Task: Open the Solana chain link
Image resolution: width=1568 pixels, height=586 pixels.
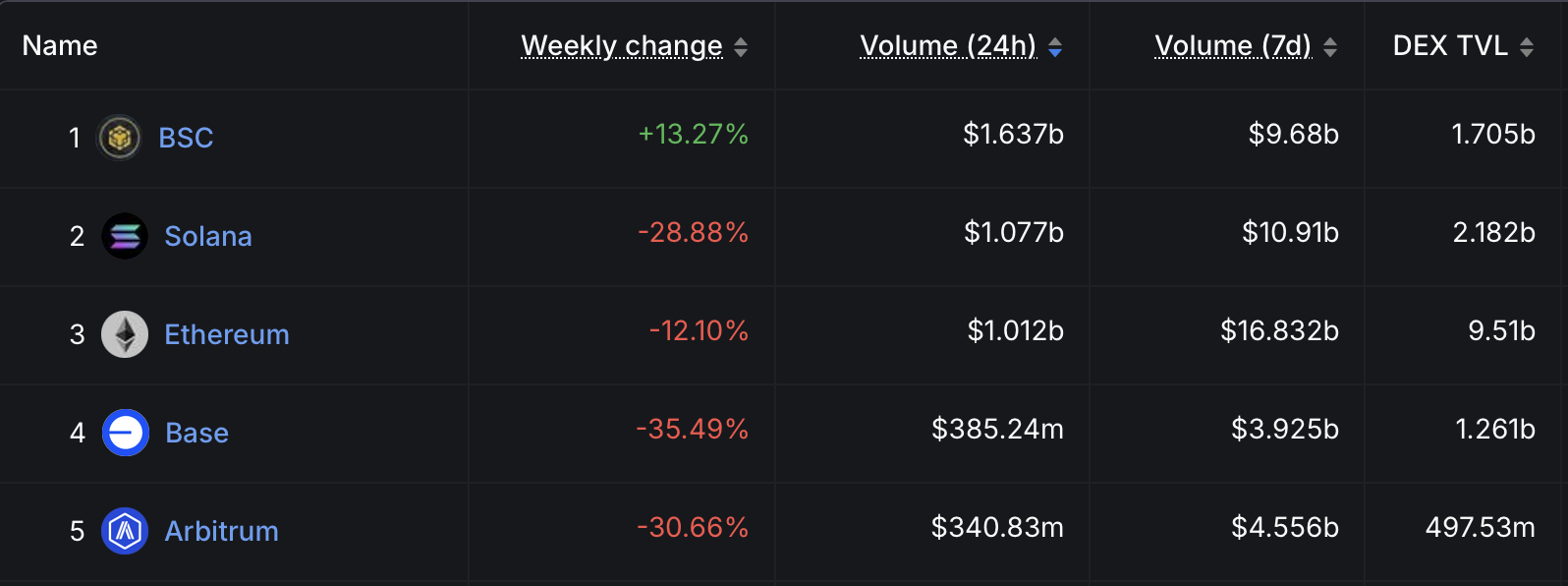Action: (x=208, y=236)
